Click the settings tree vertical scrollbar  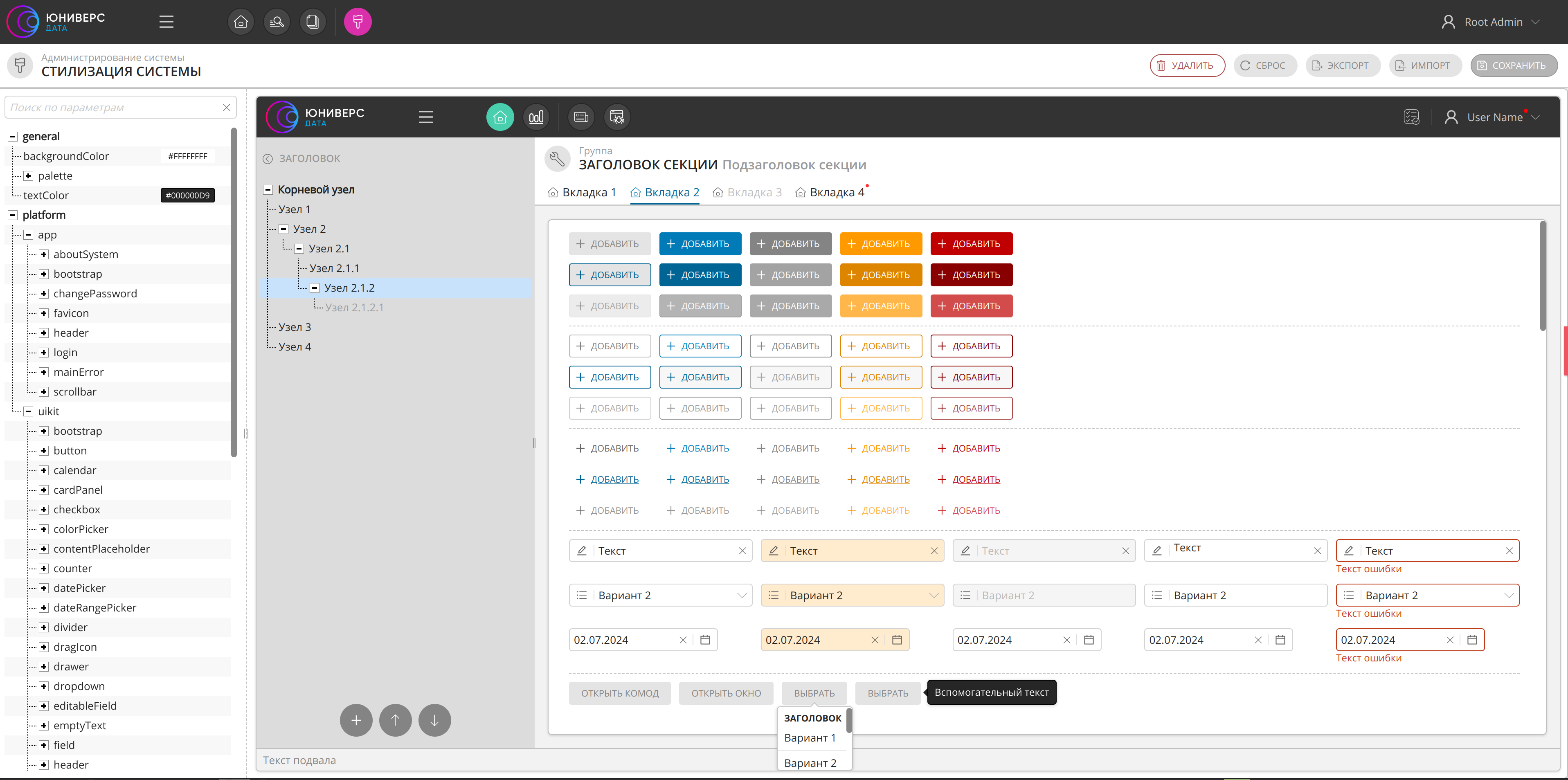pyautogui.click(x=234, y=292)
